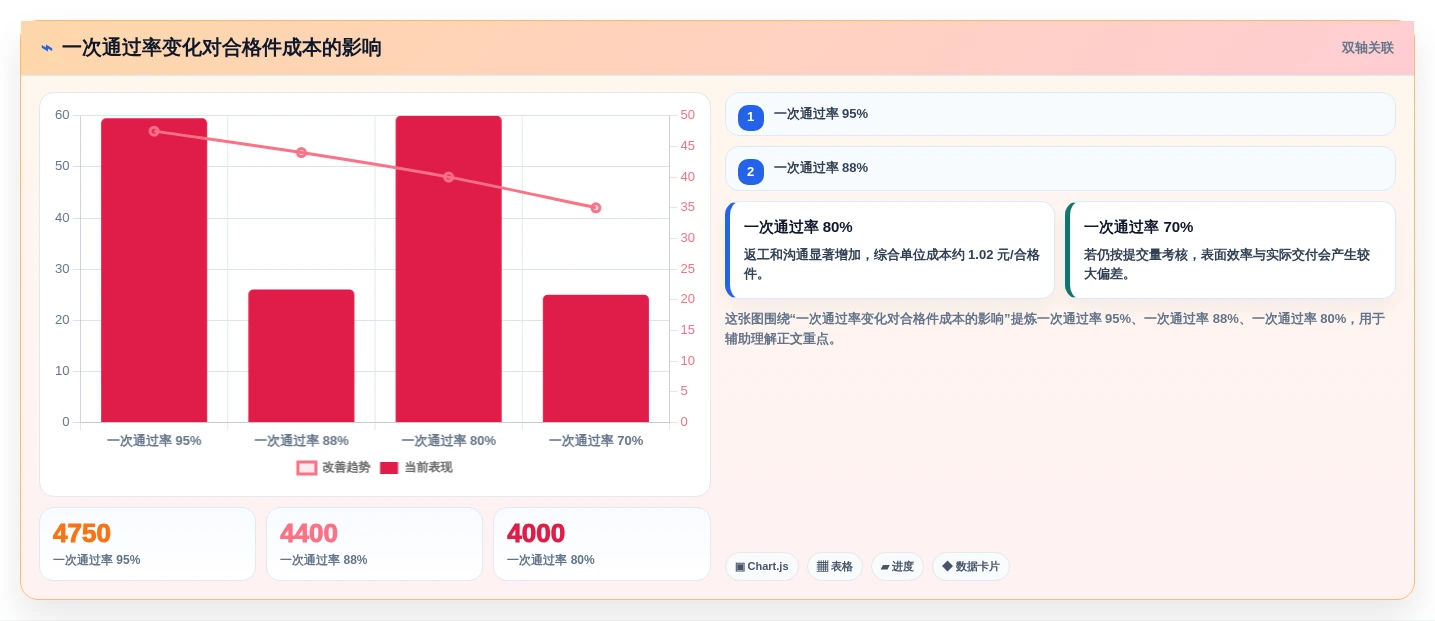
Task: Select the numbered badge 1 item
Action: coord(750,117)
